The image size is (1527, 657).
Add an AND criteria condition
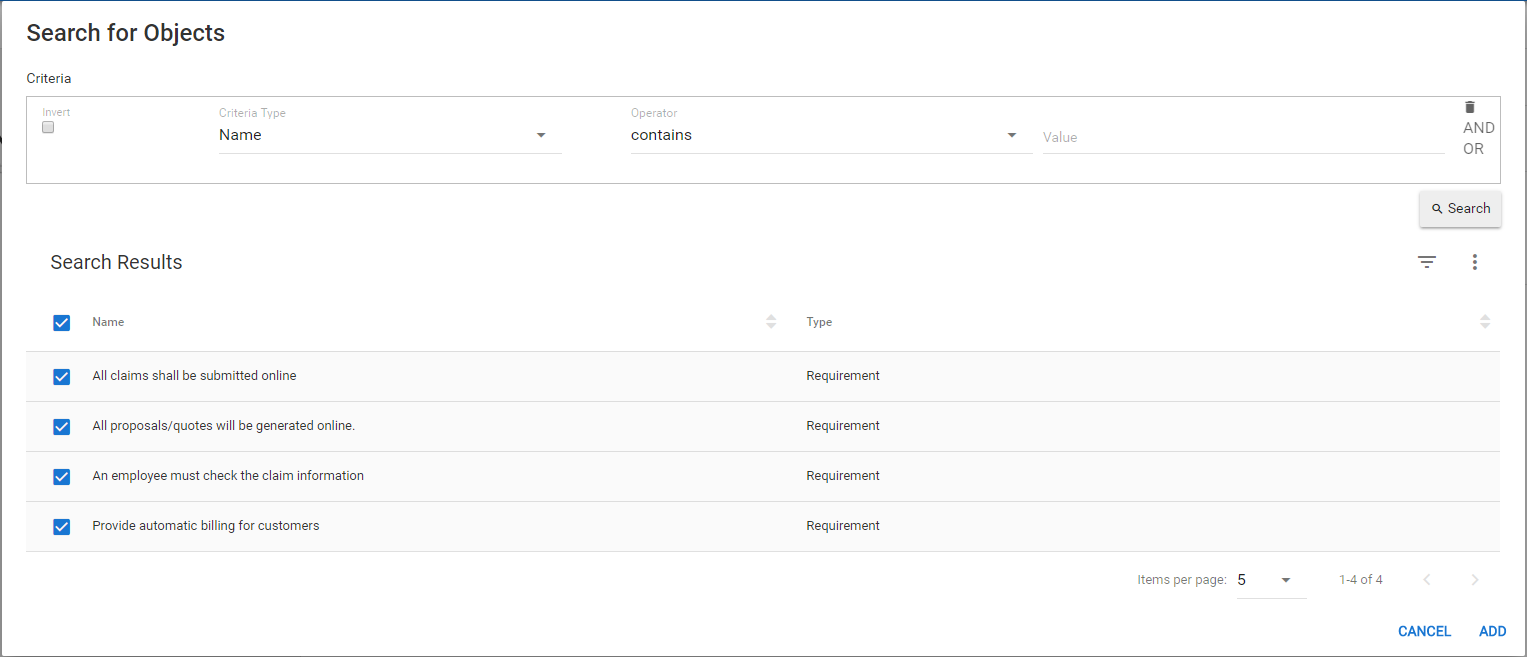point(1478,128)
